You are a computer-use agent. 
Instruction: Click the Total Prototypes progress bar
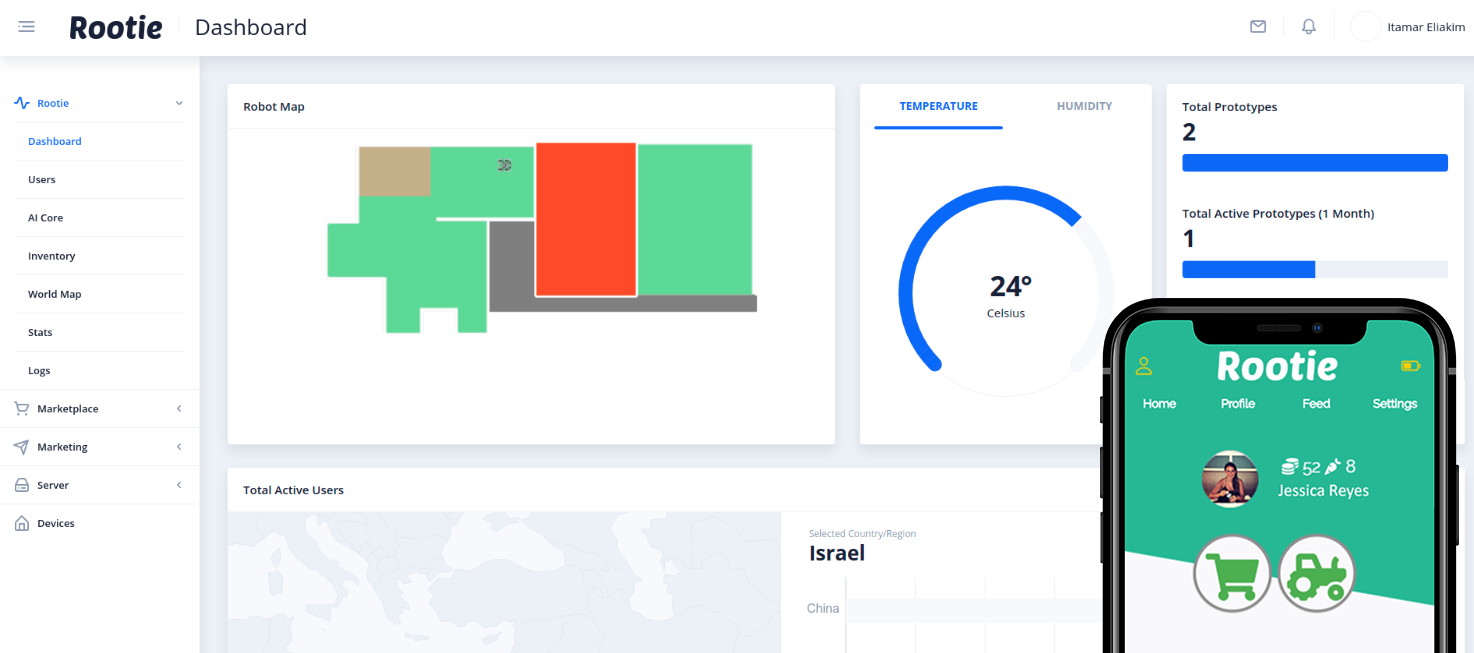point(1315,163)
